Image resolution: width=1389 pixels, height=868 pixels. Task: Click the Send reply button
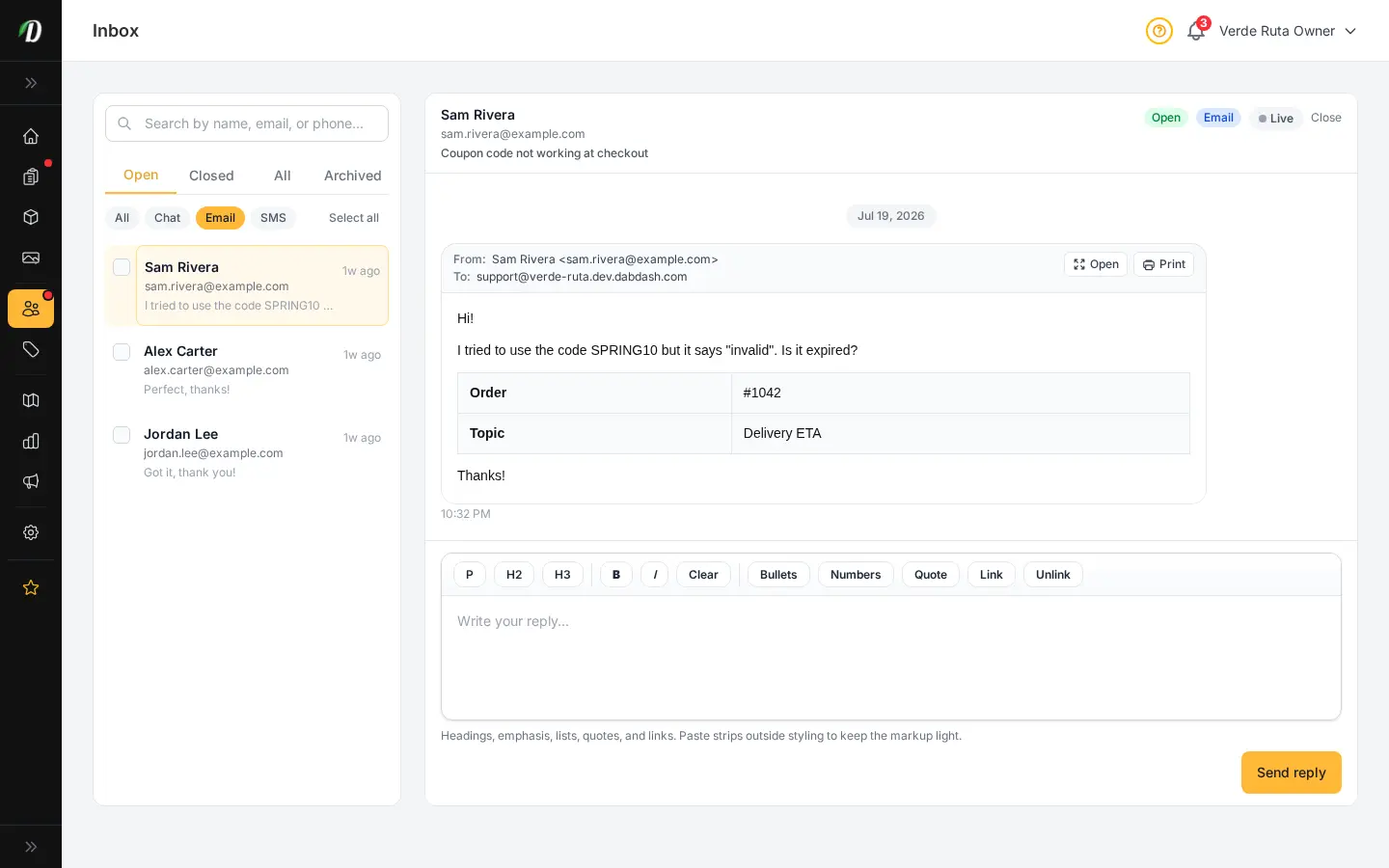click(x=1292, y=773)
